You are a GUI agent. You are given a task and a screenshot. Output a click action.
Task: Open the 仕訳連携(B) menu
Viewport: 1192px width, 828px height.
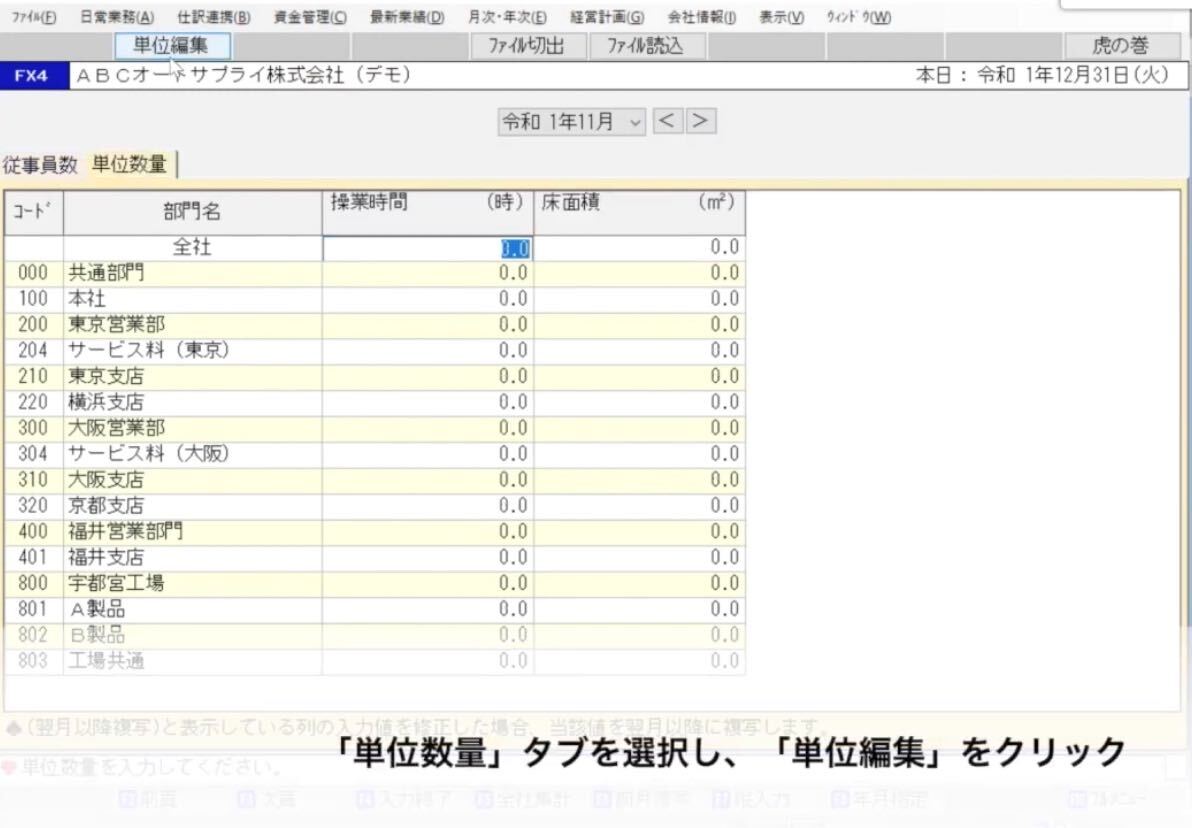click(x=214, y=17)
